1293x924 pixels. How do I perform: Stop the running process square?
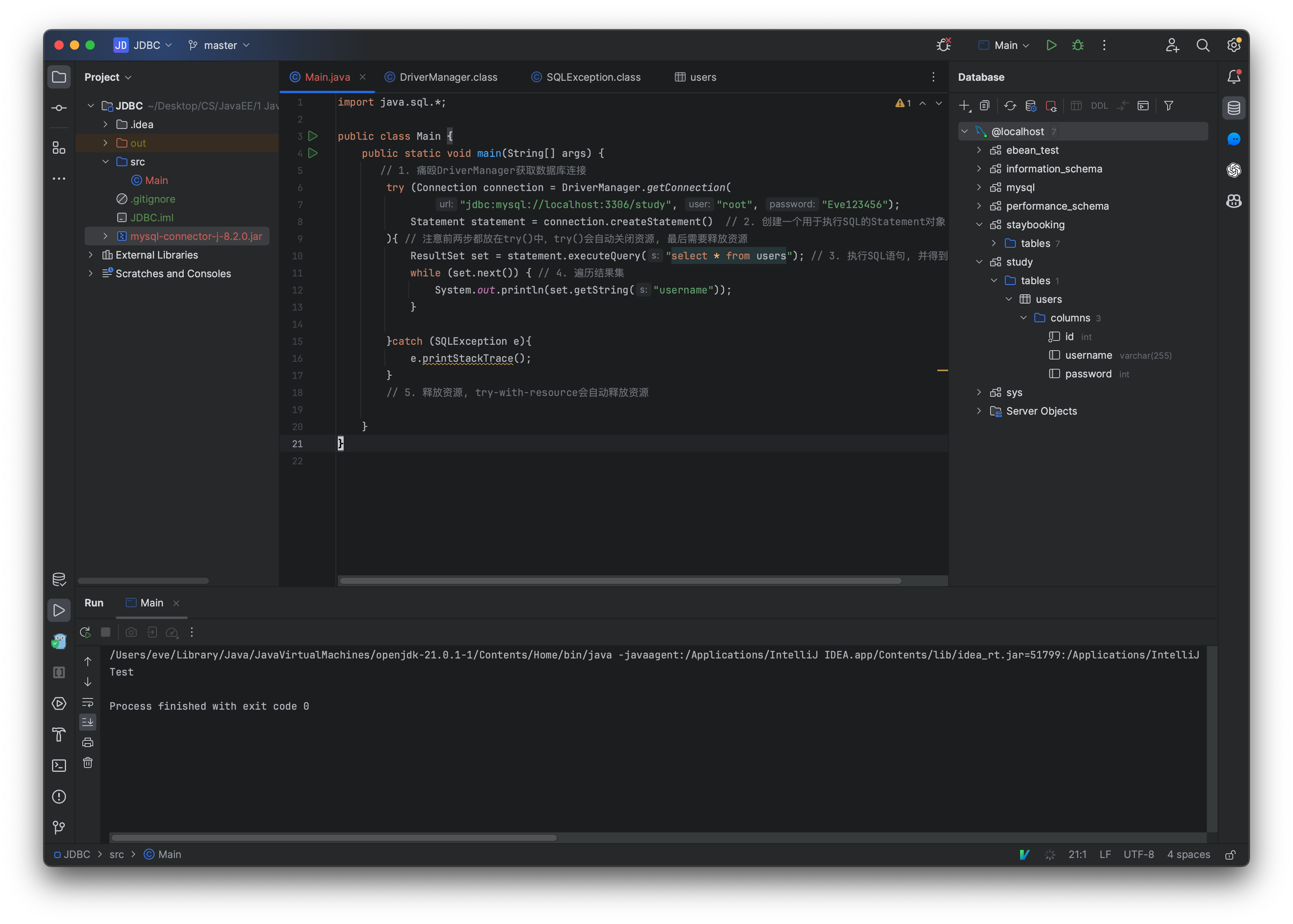(105, 632)
